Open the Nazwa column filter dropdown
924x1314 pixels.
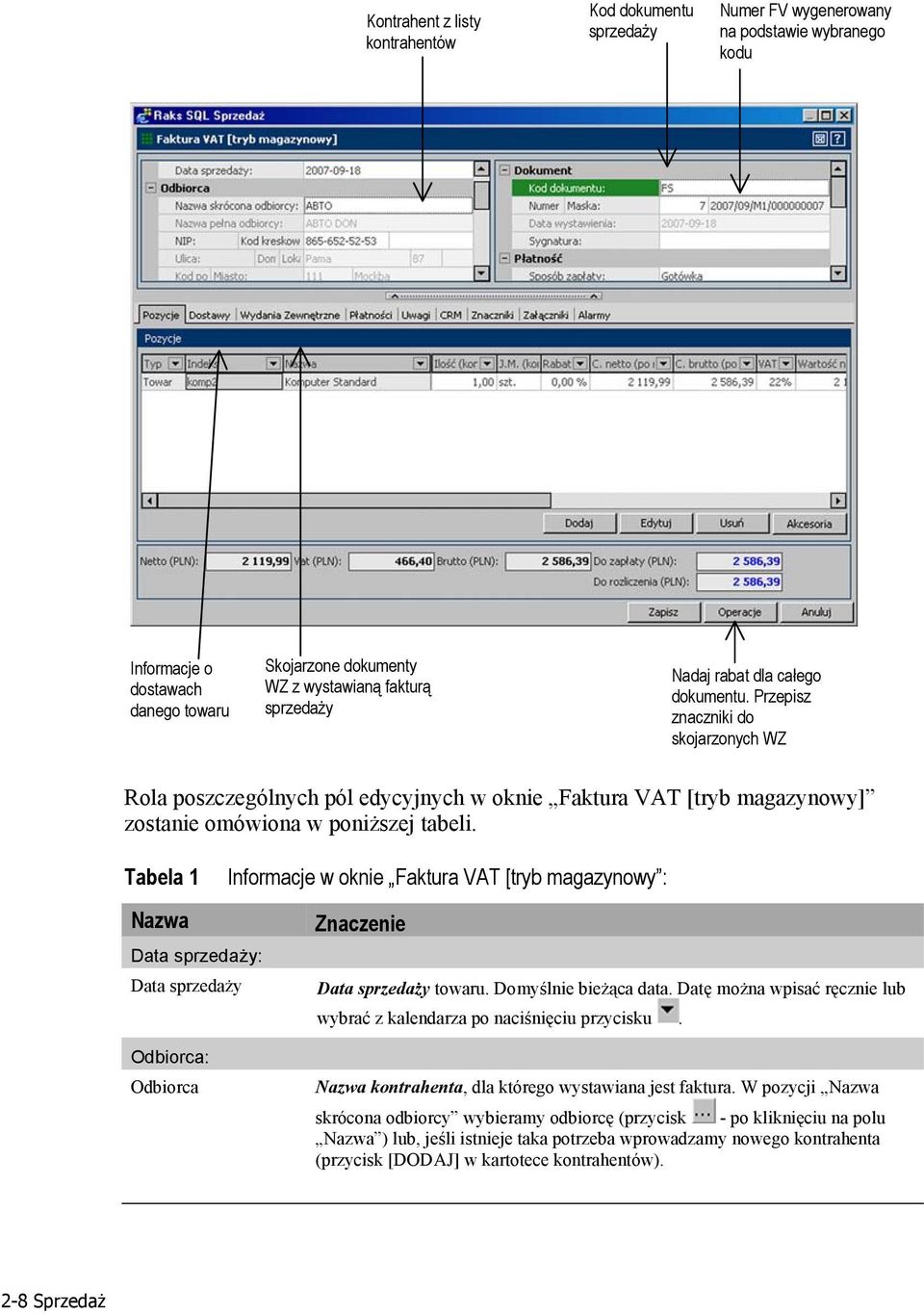pos(421,364)
